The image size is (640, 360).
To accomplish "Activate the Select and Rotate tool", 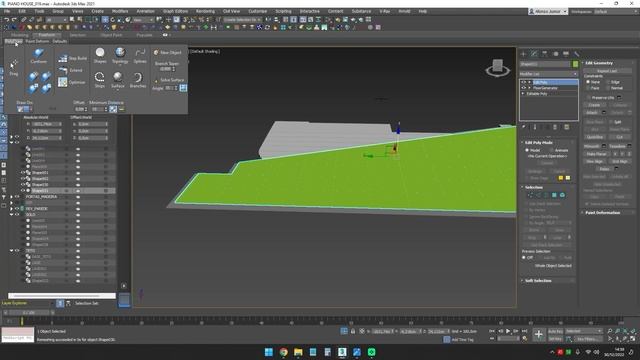I will [113, 20].
